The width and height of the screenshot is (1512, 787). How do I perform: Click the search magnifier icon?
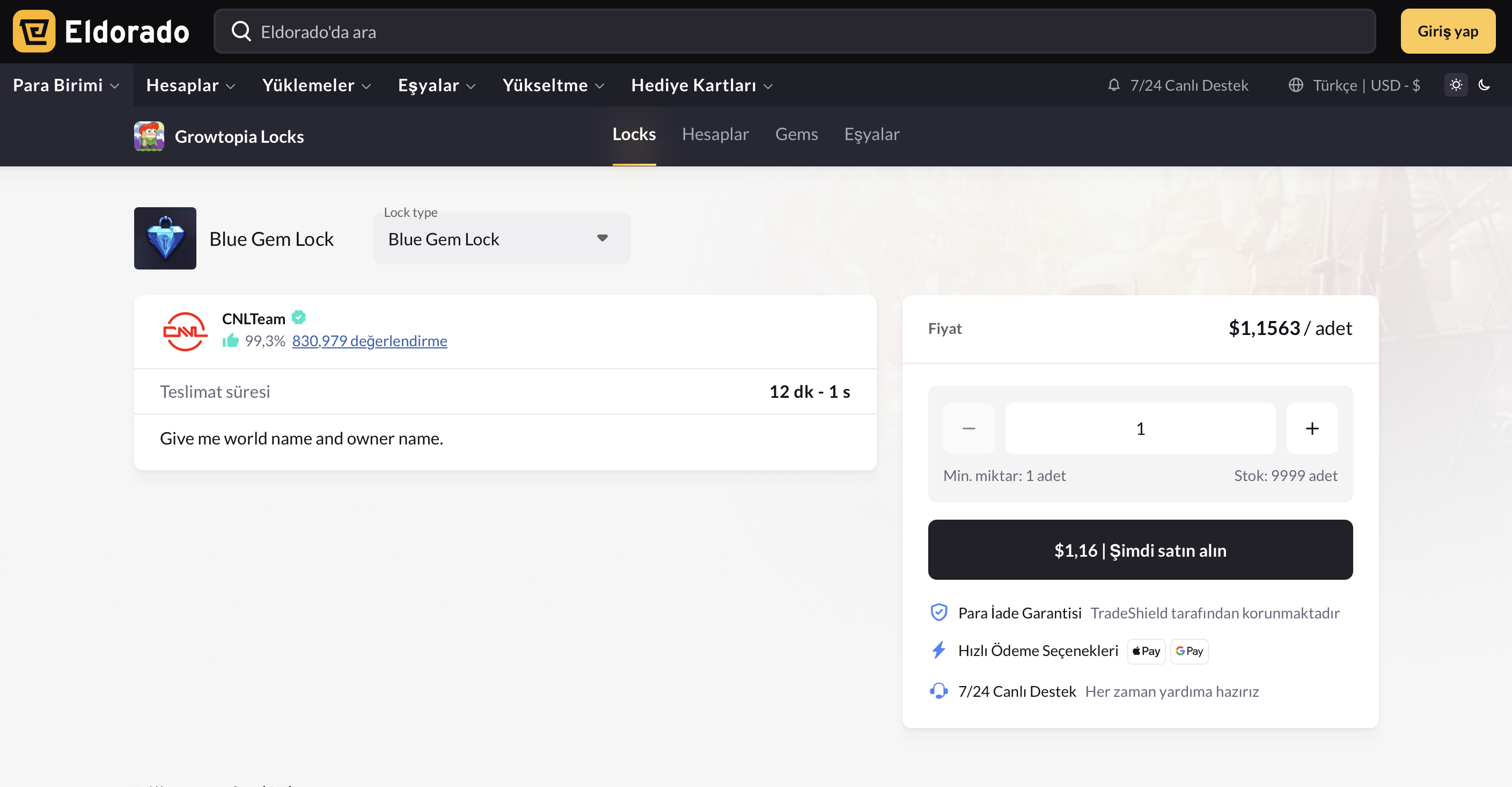(x=241, y=32)
